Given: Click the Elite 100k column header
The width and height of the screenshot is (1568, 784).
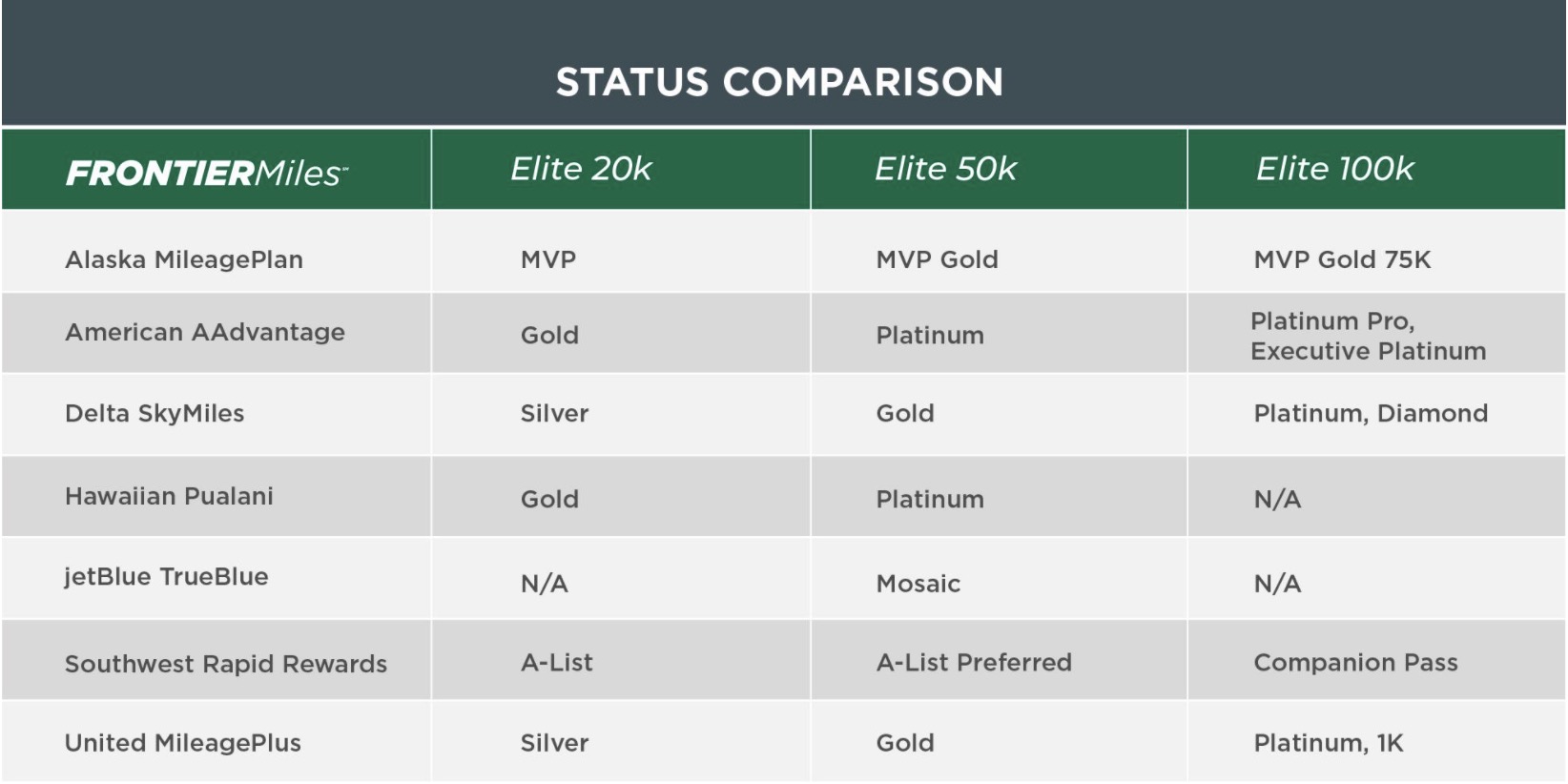Looking at the screenshot, I should tap(1334, 169).
